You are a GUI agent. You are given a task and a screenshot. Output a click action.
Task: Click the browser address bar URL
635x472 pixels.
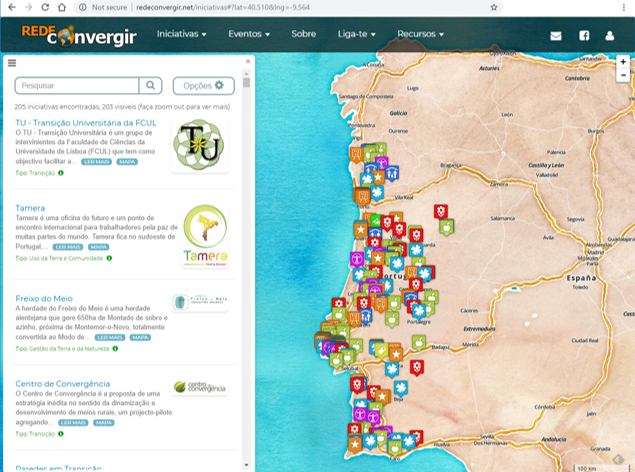223,7
